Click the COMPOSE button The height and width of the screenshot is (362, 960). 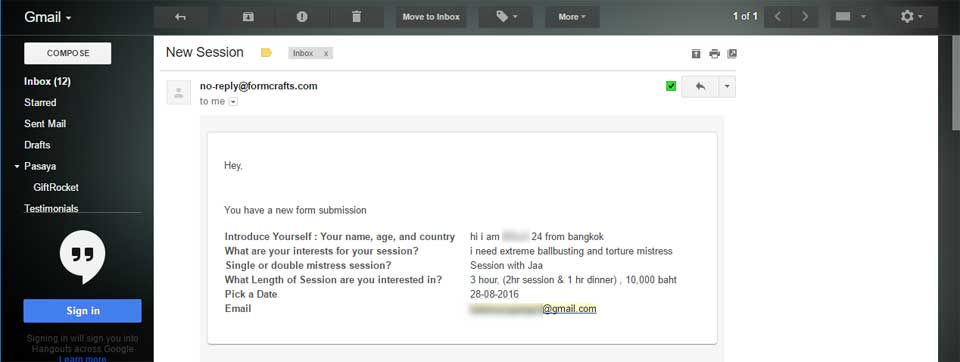coord(68,53)
